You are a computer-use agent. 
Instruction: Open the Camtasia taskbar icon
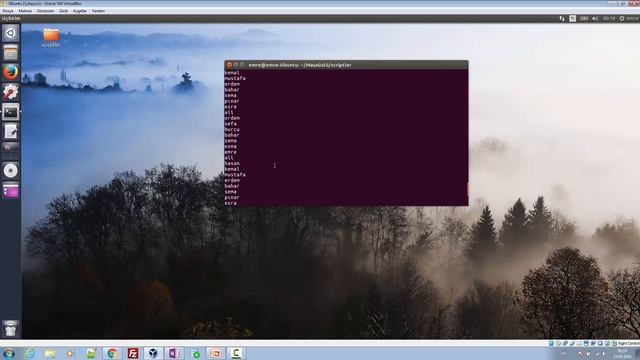(x=236, y=353)
